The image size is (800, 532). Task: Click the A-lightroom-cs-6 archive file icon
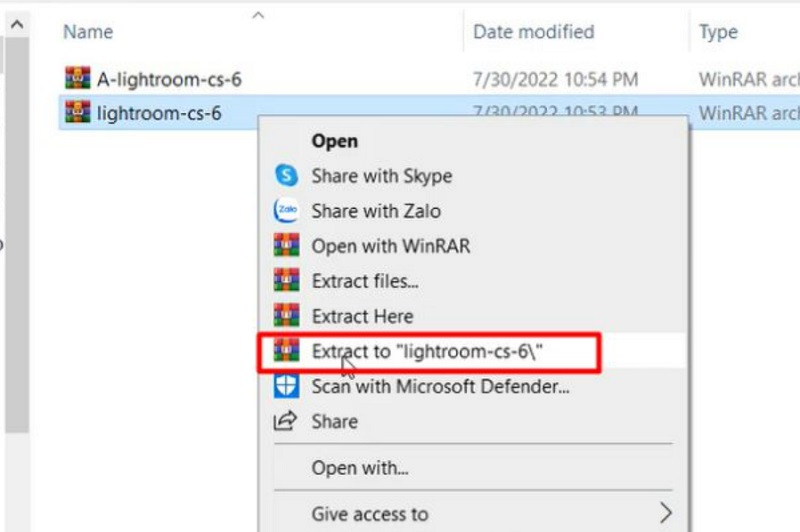(x=77, y=78)
